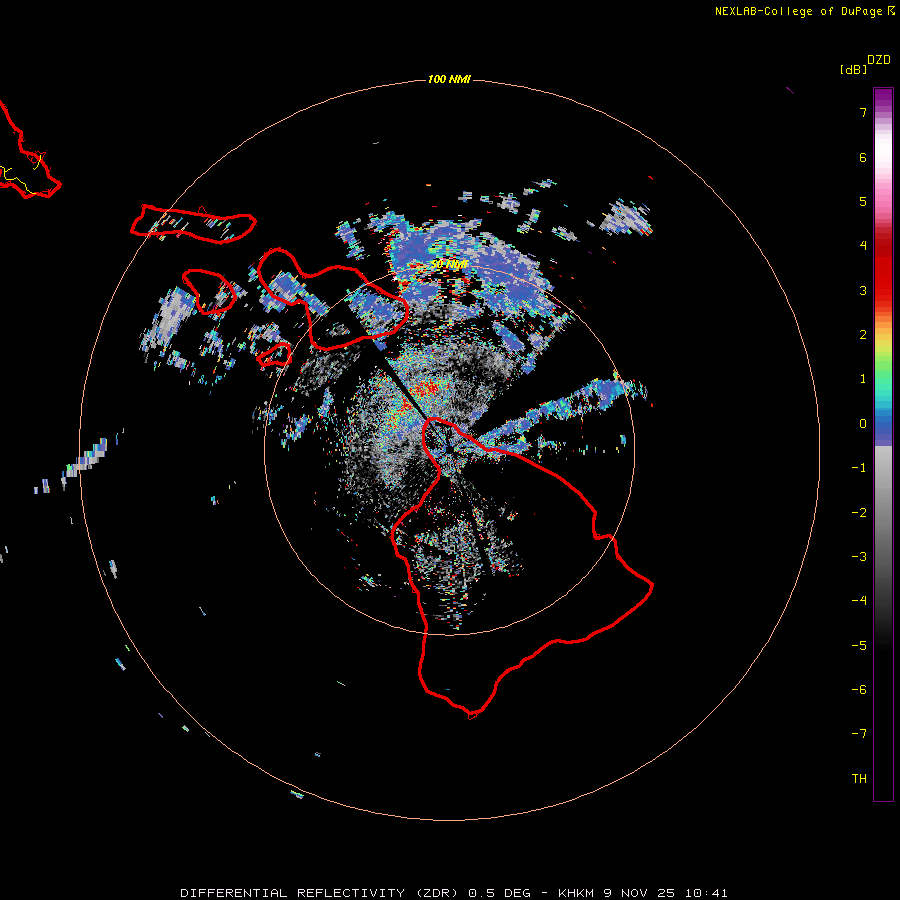Viewport: 900px width, 900px height.
Task: Click the 50 NMI range ring label
Action: pyautogui.click(x=449, y=265)
